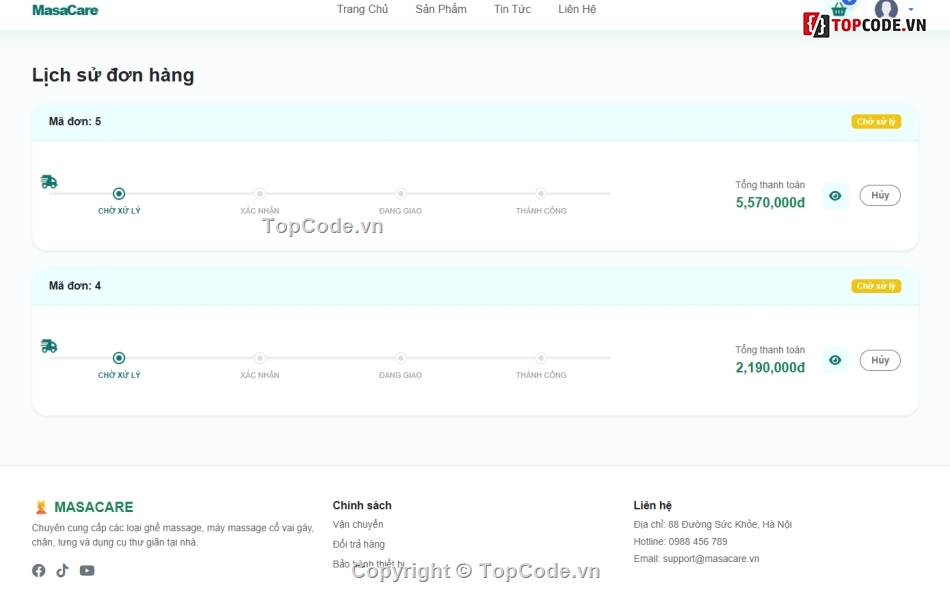Click delivery truck icon for order 4
The image size is (950, 601).
click(49, 346)
